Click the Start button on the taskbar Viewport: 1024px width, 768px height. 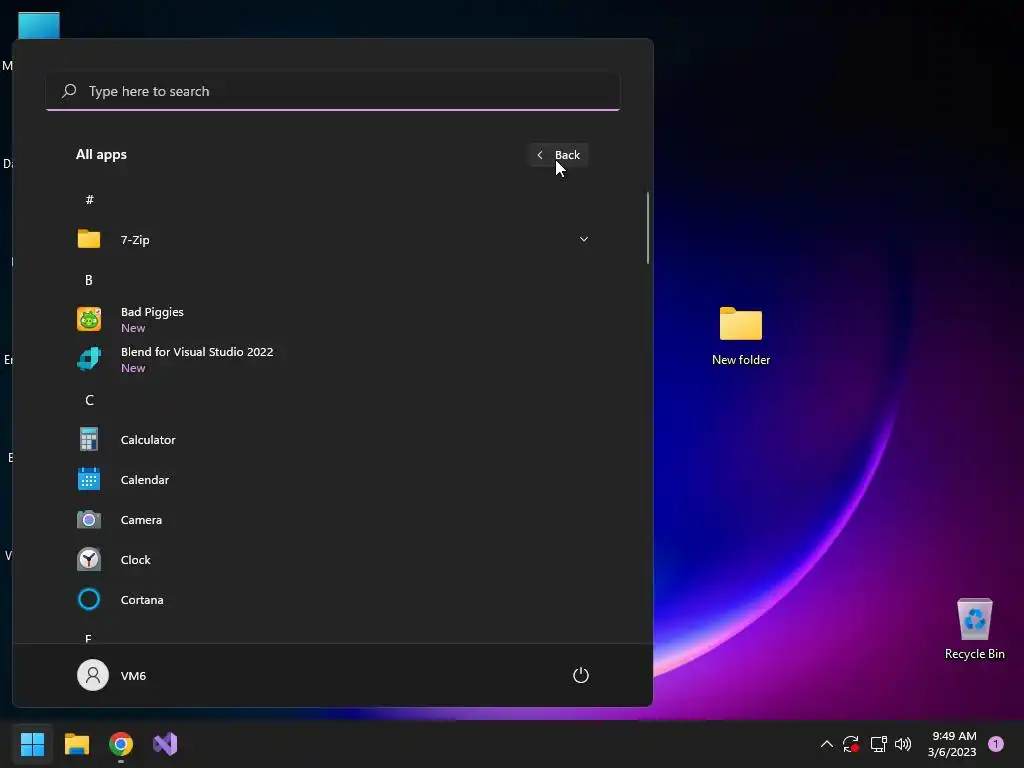pos(32,744)
